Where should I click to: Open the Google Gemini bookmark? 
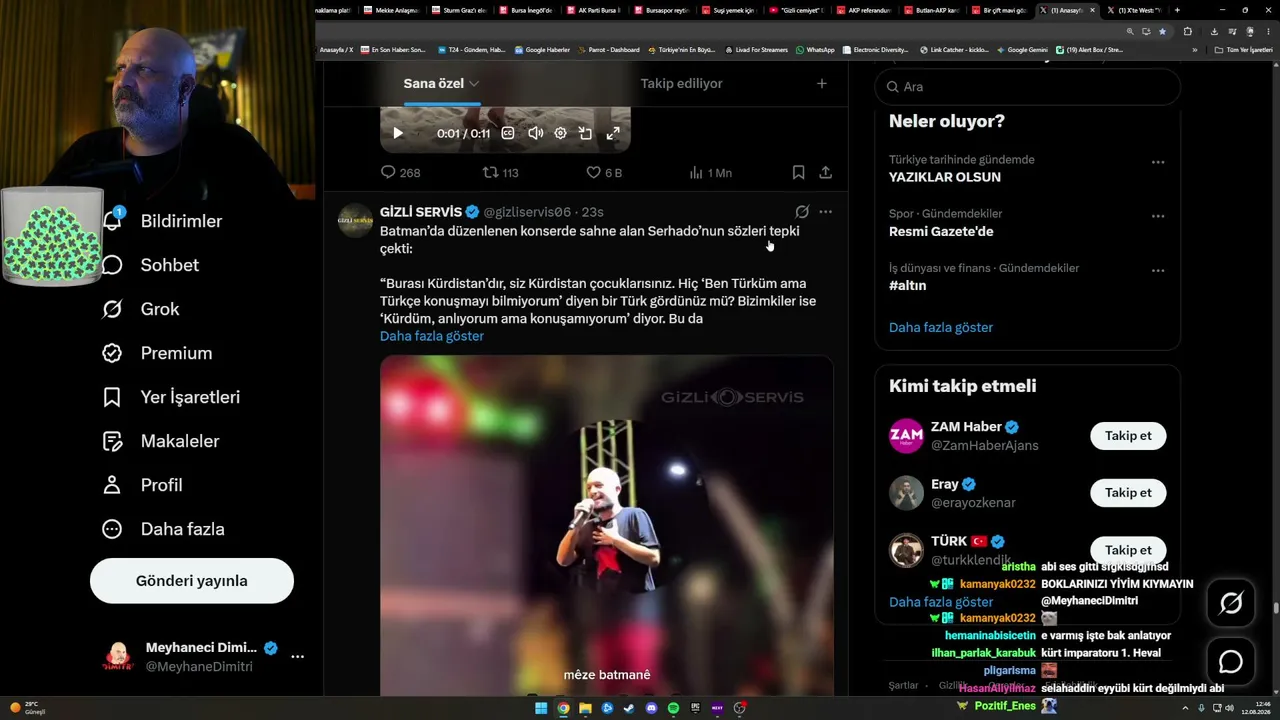(1022, 50)
